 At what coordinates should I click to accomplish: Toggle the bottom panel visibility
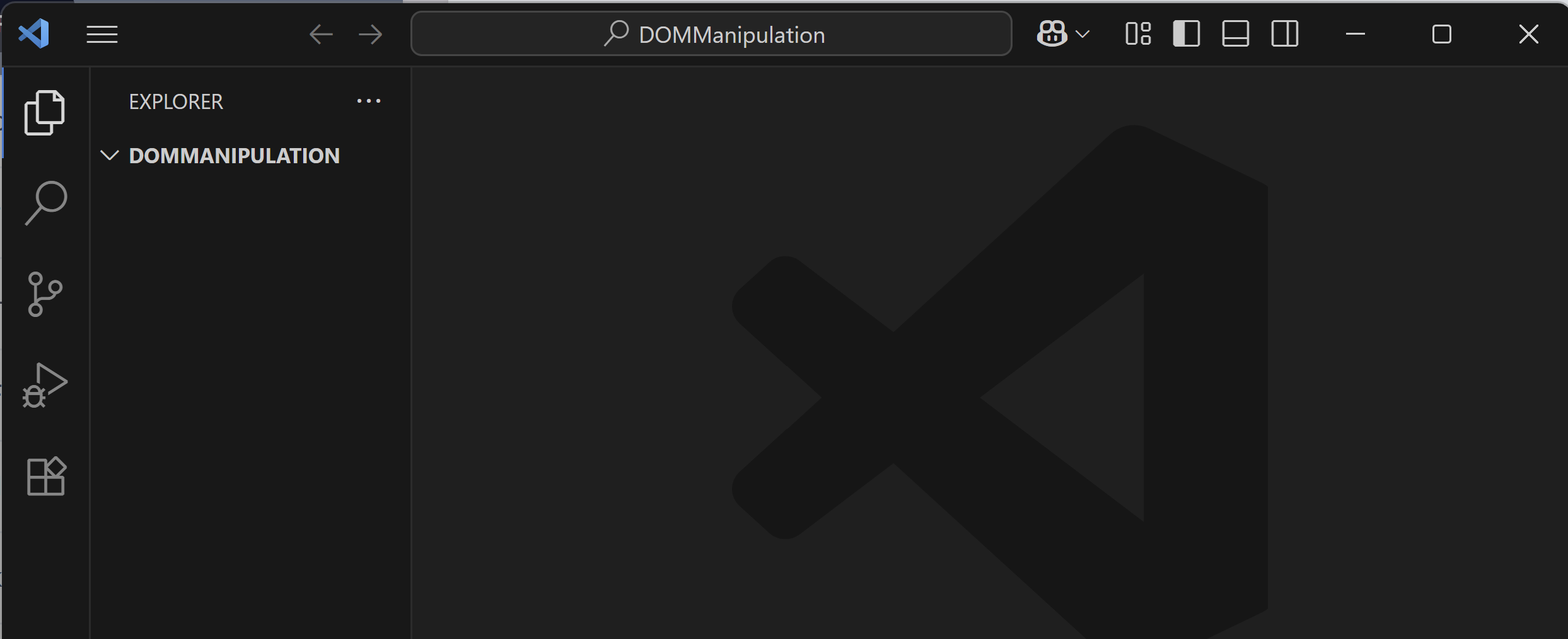click(1235, 34)
